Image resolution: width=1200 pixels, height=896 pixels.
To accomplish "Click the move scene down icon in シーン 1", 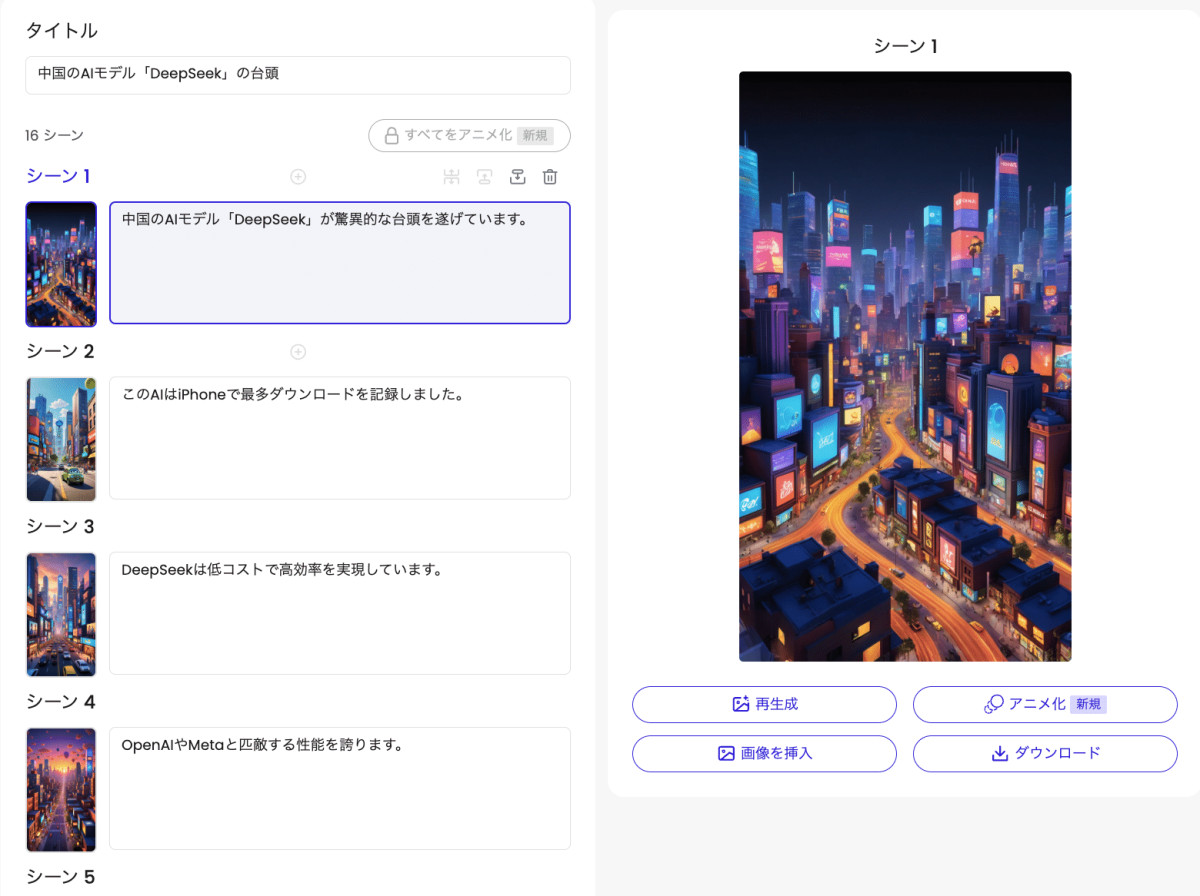I will coord(517,177).
